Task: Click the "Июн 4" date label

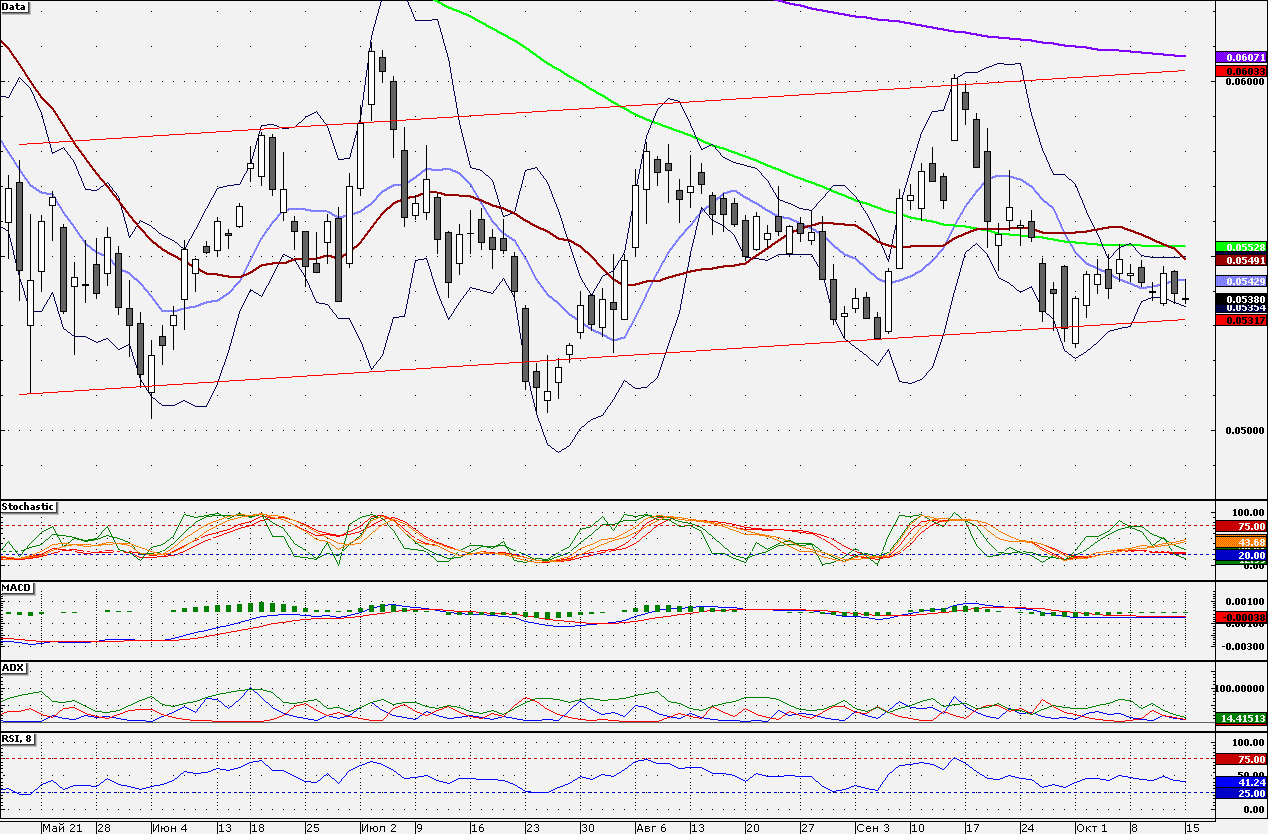Action: pyautogui.click(x=170, y=828)
